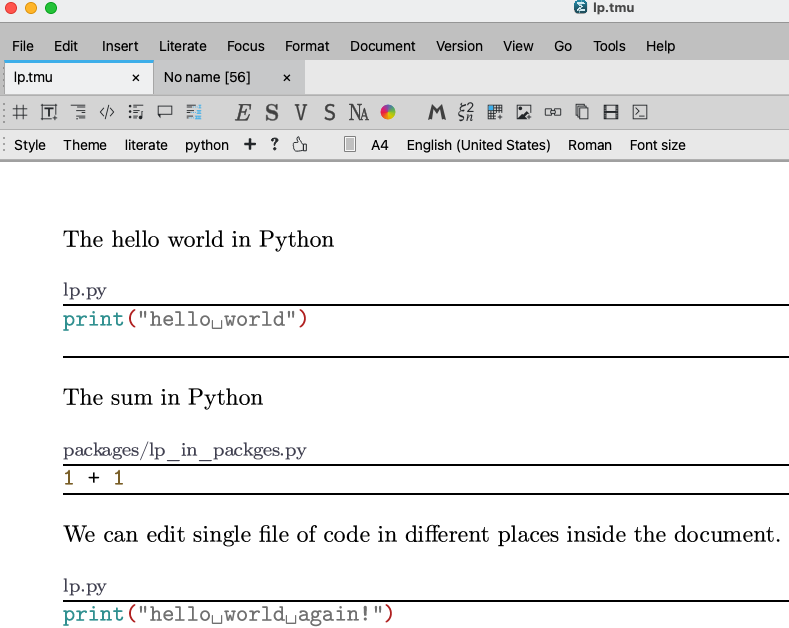Click the V verbatim icon
The width and height of the screenshot is (789, 628).
pyautogui.click(x=301, y=112)
